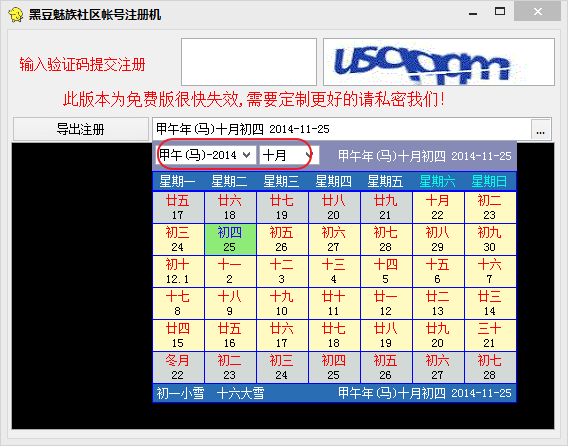
Task: Select calendar day 18 廿六 in first row
Action: click(x=230, y=207)
